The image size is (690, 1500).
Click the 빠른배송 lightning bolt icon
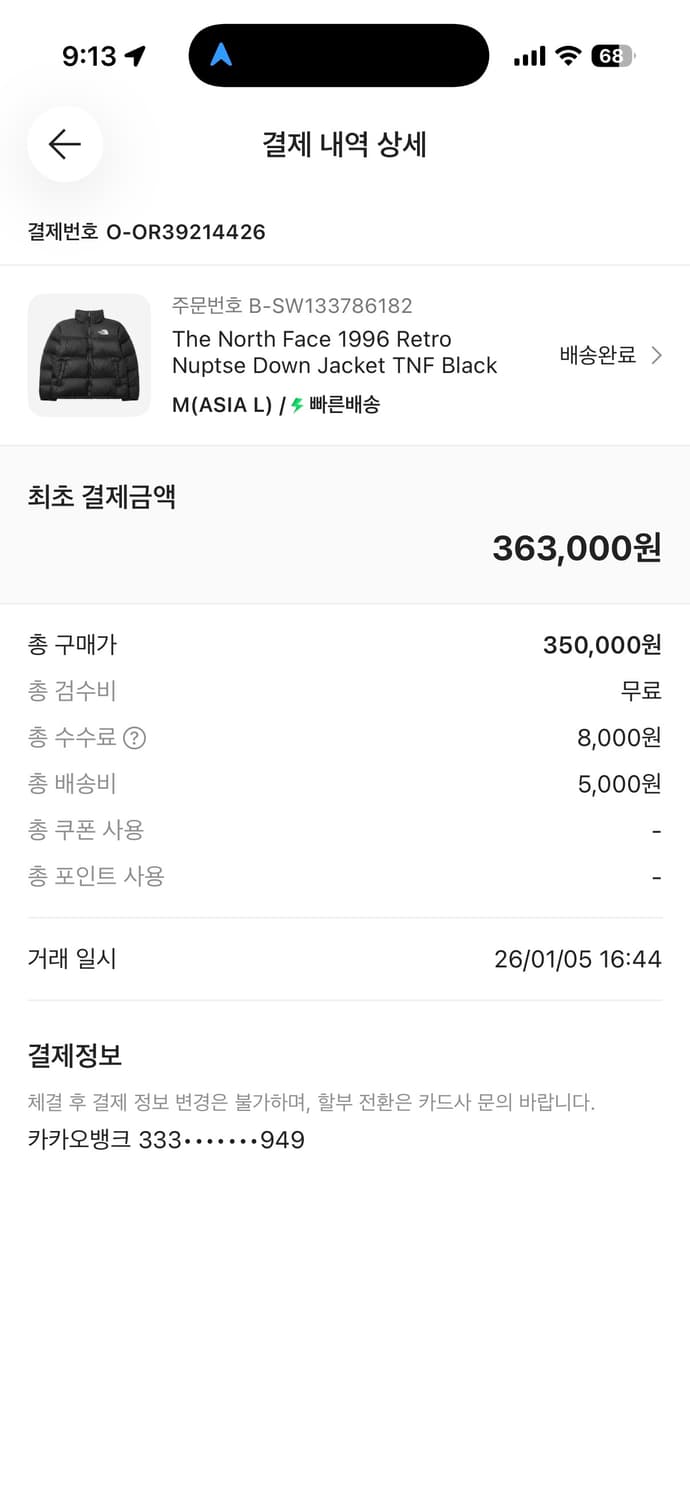297,405
